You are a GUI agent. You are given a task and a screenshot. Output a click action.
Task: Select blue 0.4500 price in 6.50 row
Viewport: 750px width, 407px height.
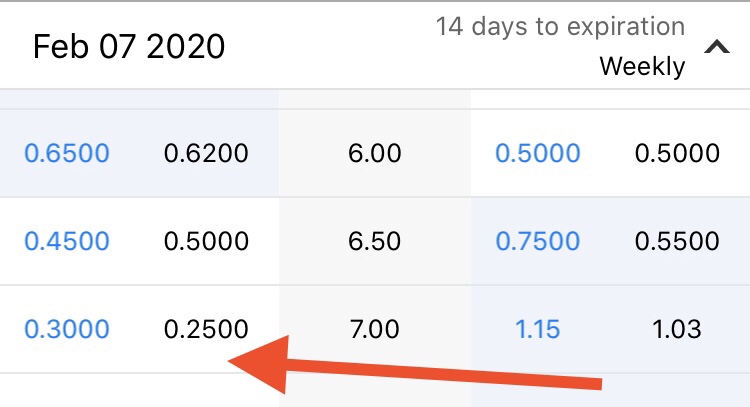(67, 241)
